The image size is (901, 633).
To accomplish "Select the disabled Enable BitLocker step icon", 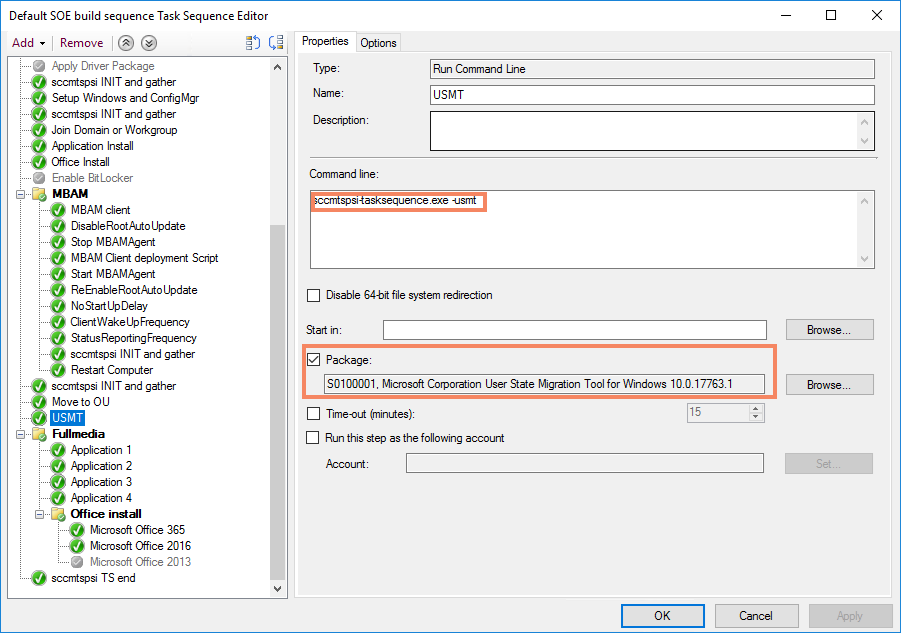I will 39,178.
